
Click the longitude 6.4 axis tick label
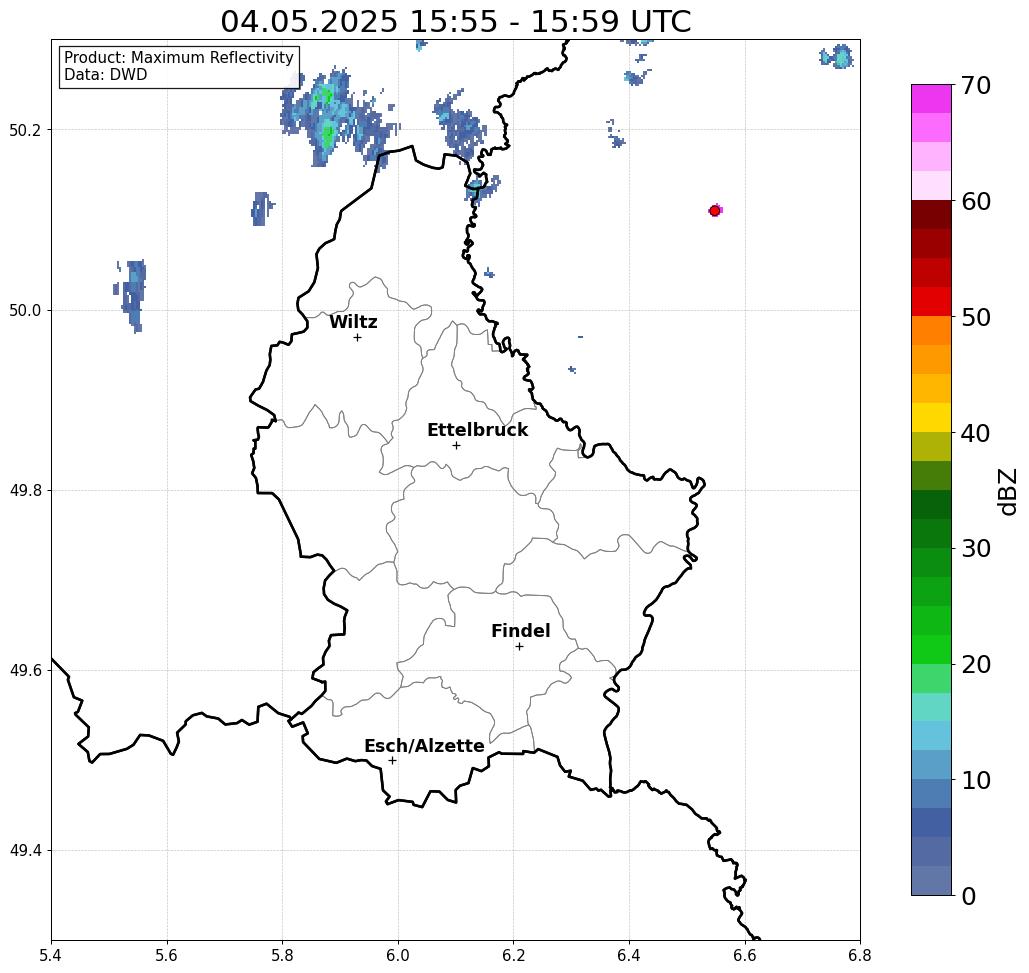coord(629,955)
